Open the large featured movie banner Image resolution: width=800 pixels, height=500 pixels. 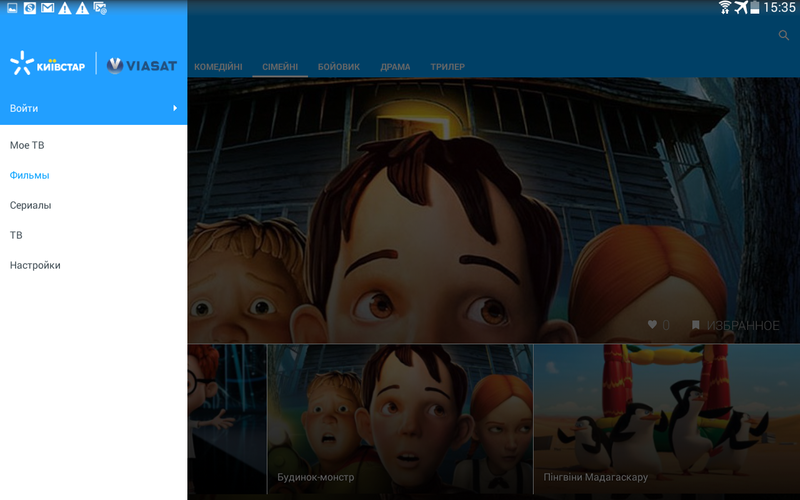494,210
